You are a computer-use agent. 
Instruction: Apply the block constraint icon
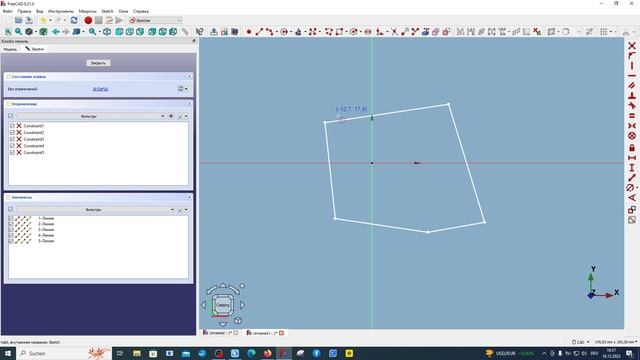[x=632, y=136]
